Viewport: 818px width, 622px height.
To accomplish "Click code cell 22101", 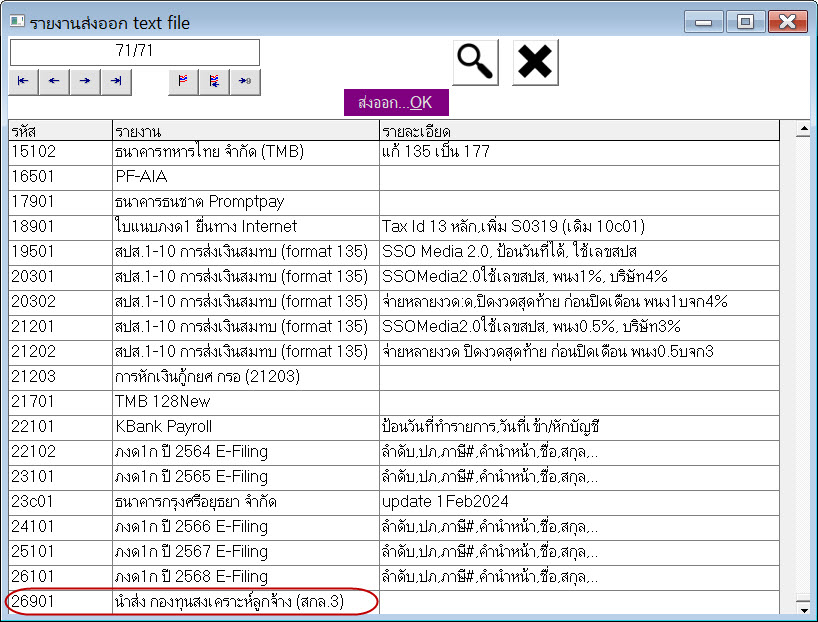I will click(x=61, y=428).
